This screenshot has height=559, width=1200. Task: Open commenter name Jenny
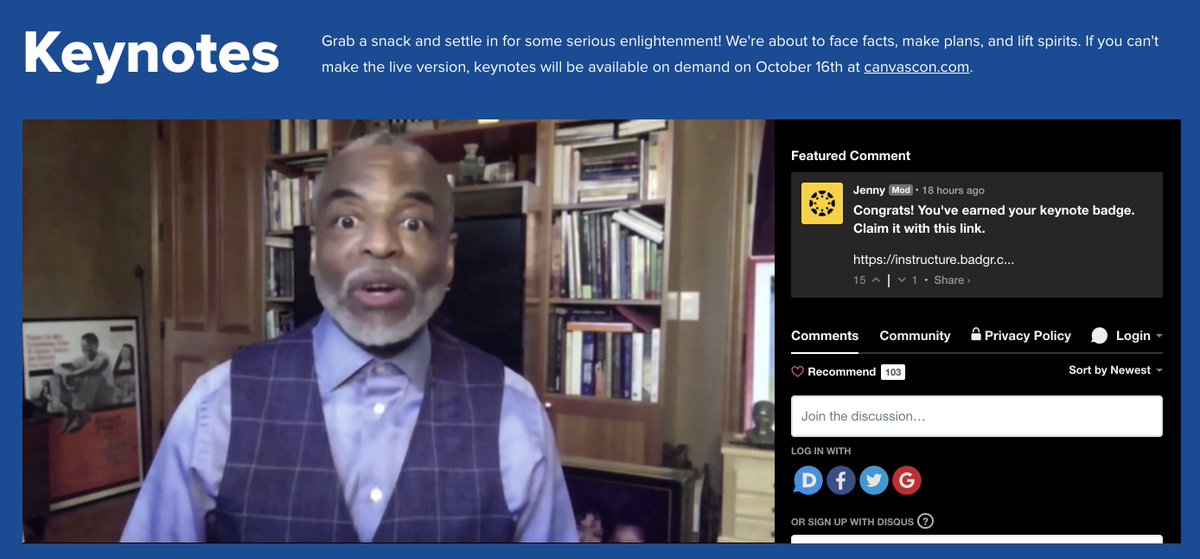tap(869, 190)
